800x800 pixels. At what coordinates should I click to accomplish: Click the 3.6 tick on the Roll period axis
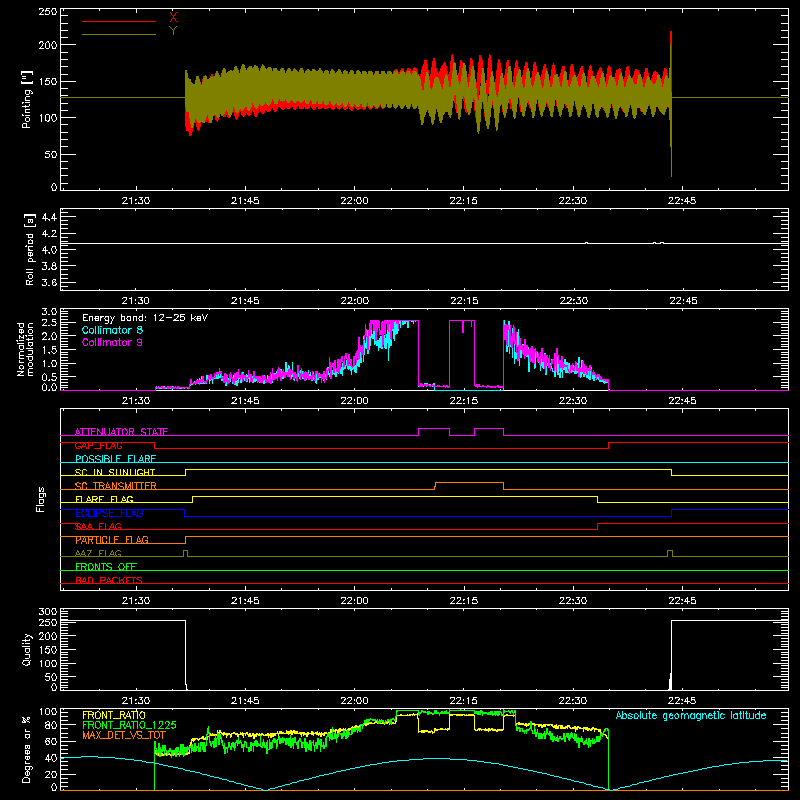pyautogui.click(x=49, y=283)
